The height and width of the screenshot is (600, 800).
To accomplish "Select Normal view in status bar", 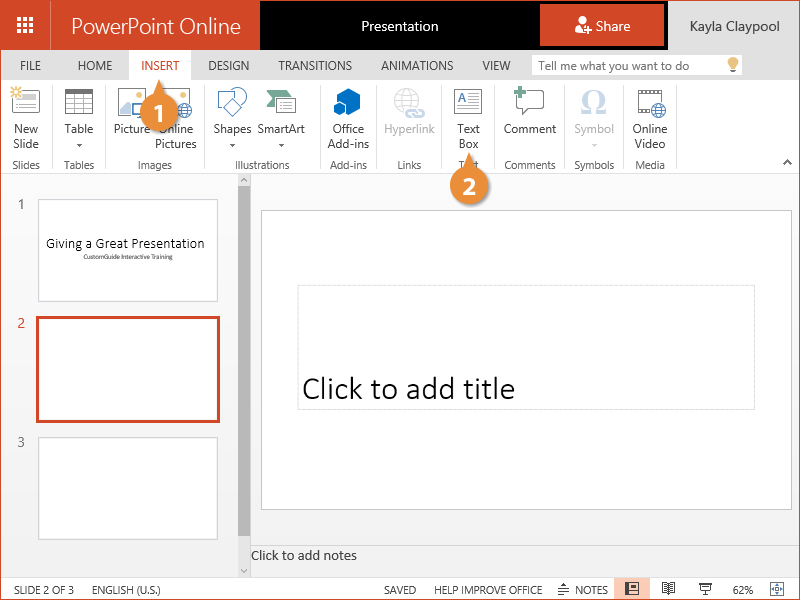I will click(x=632, y=589).
